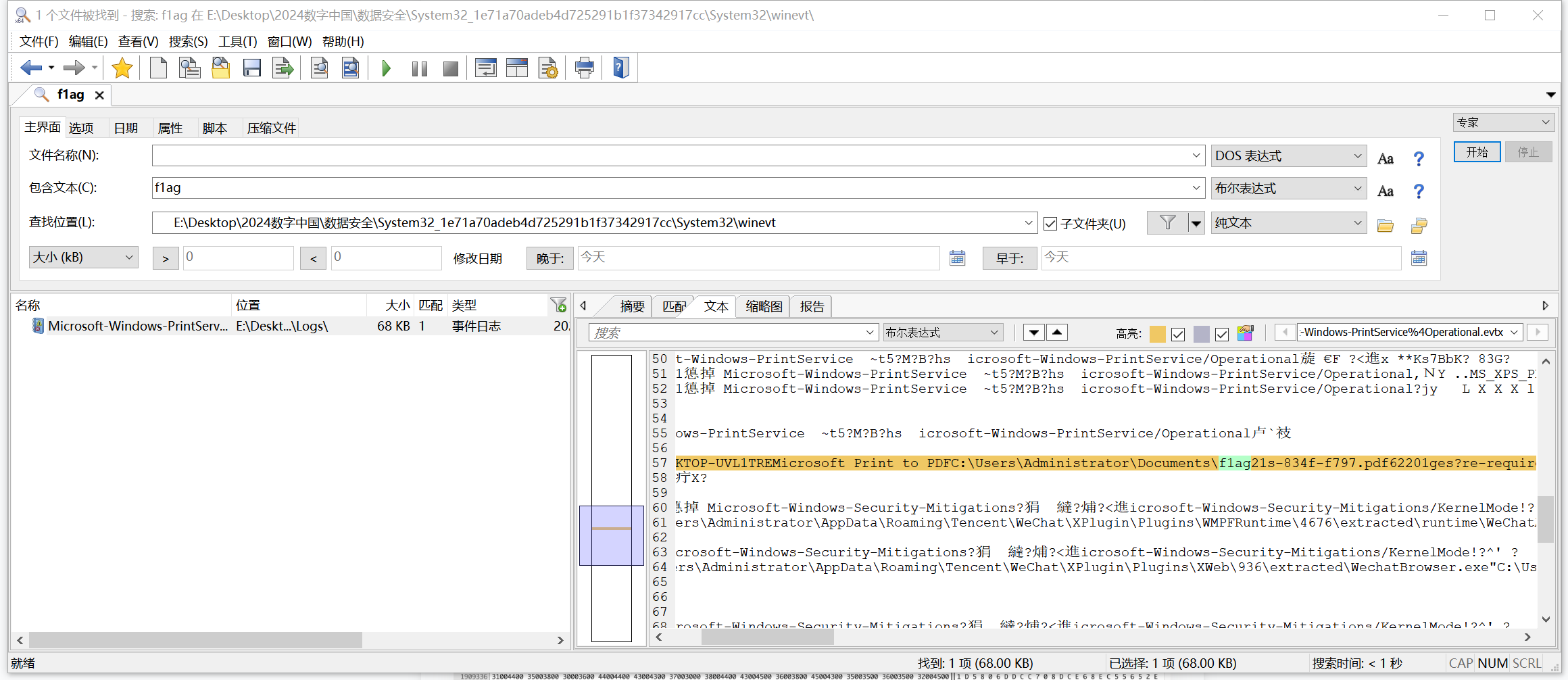1568x680 pixels.
Task: Open calendar picker for 晚于 date
Action: pos(957,258)
